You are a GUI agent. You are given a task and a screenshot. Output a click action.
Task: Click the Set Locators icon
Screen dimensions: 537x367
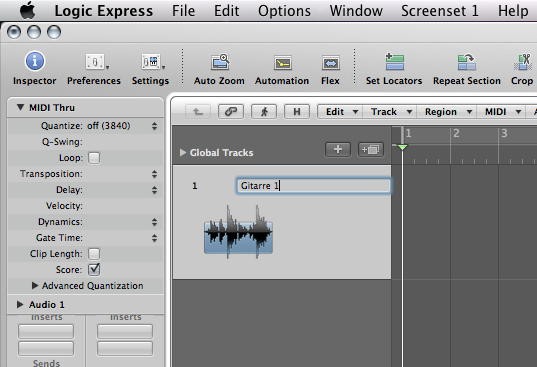[394, 62]
